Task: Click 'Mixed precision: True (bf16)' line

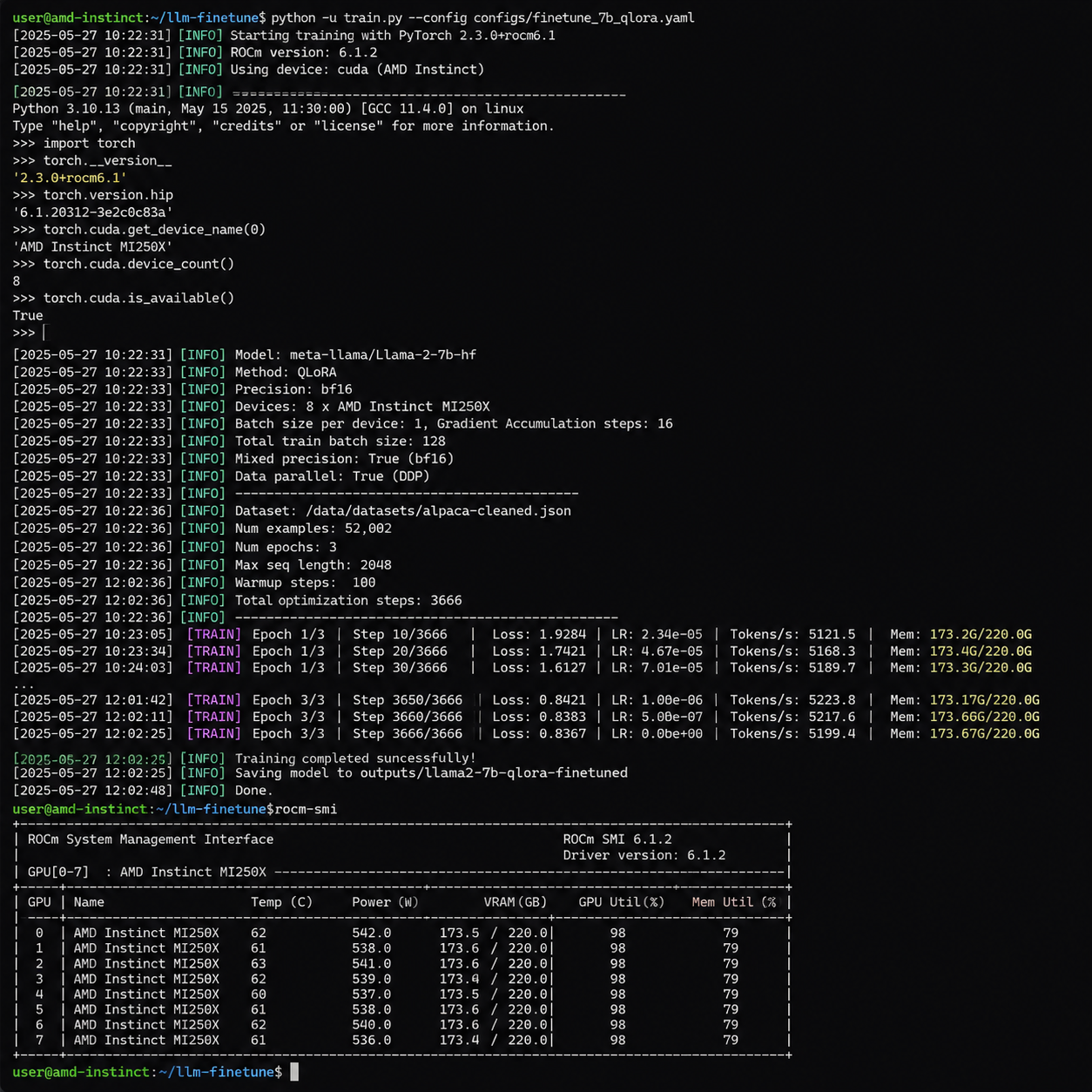Action: (x=344, y=459)
